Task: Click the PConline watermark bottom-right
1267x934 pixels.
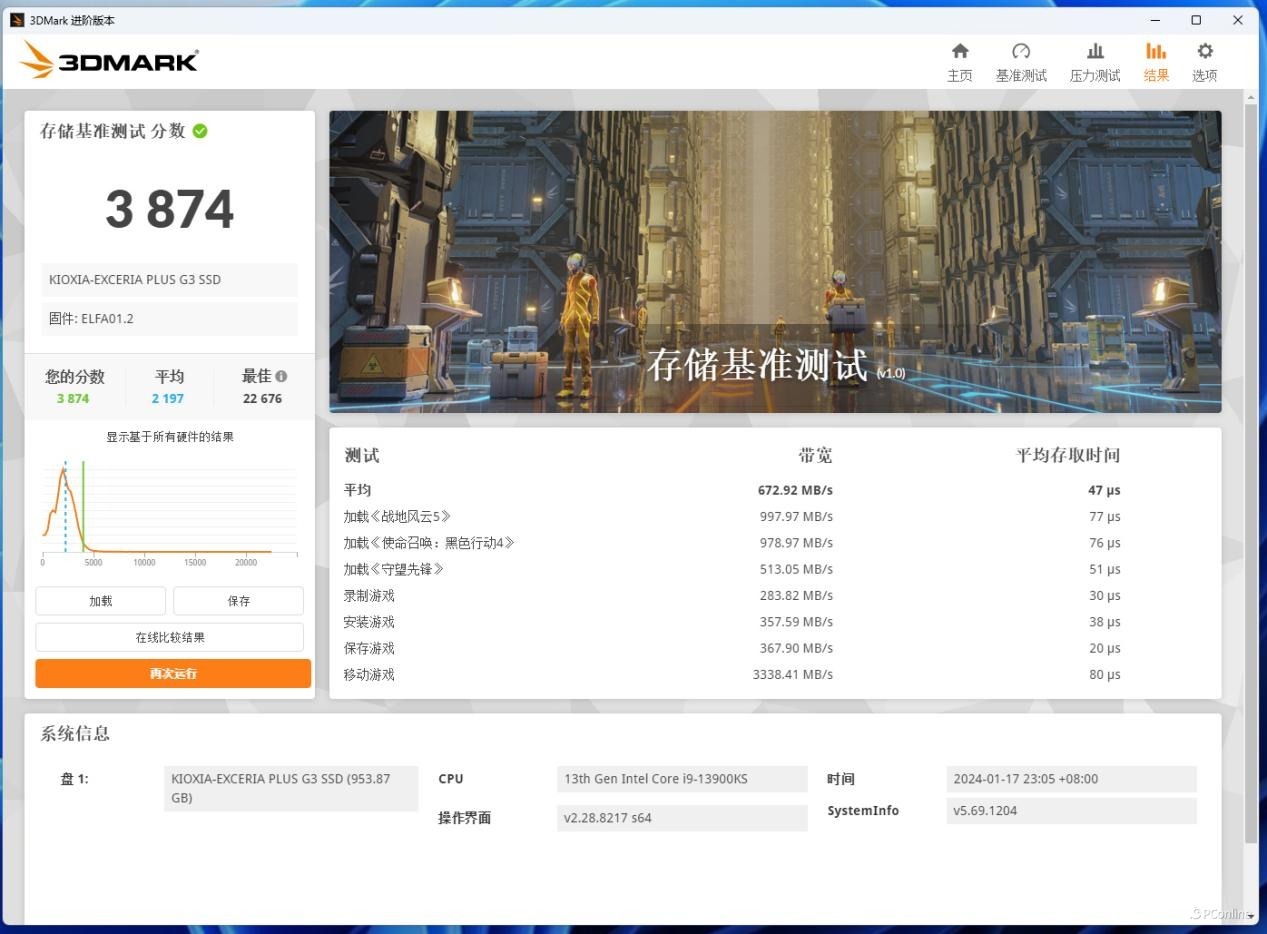Action: tap(1222, 913)
